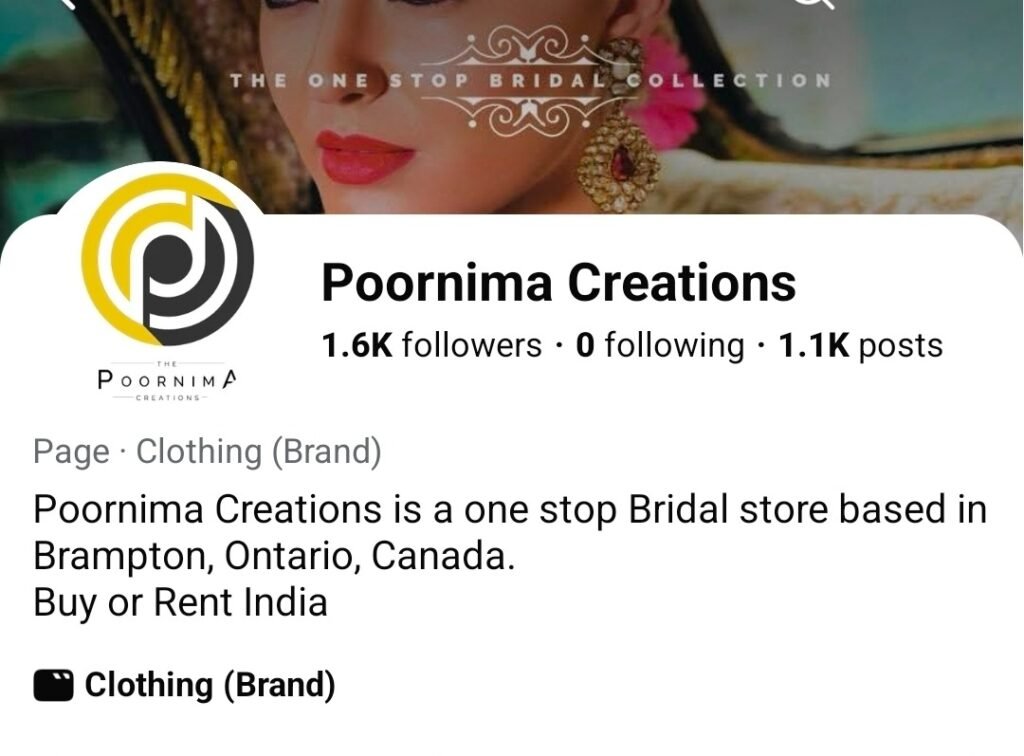Tap the "Brampton, Ontario, Canada." text
Image resolution: width=1024 pixels, height=756 pixels.
[x=274, y=557]
